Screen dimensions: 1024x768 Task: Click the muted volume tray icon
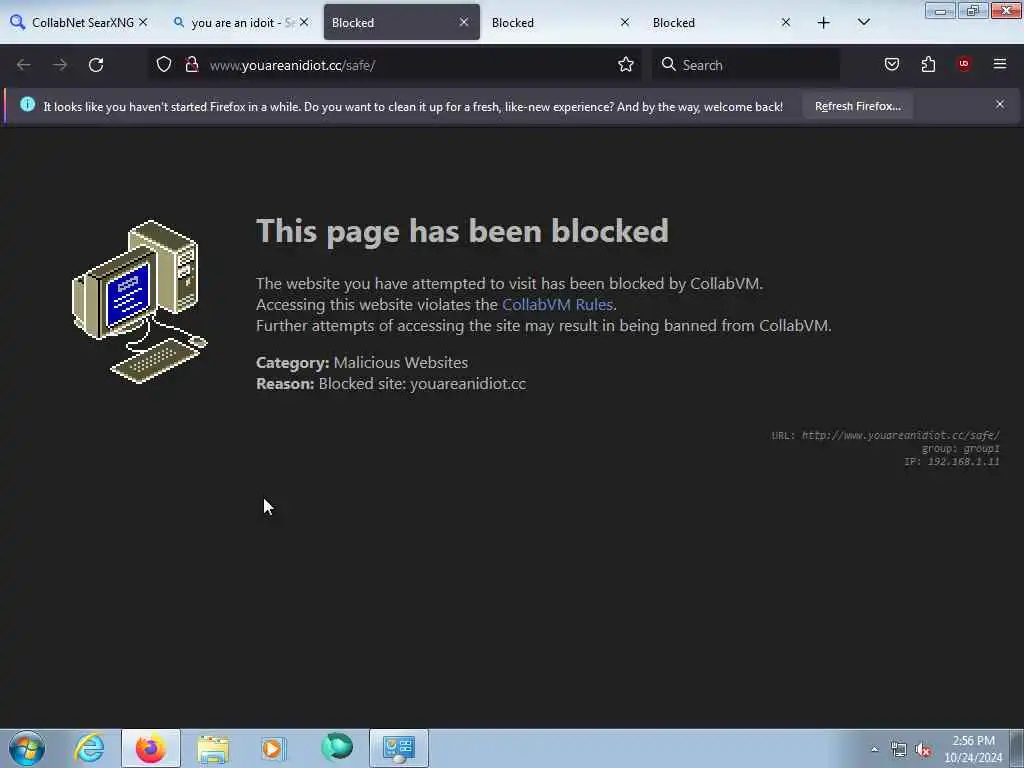tap(923, 750)
